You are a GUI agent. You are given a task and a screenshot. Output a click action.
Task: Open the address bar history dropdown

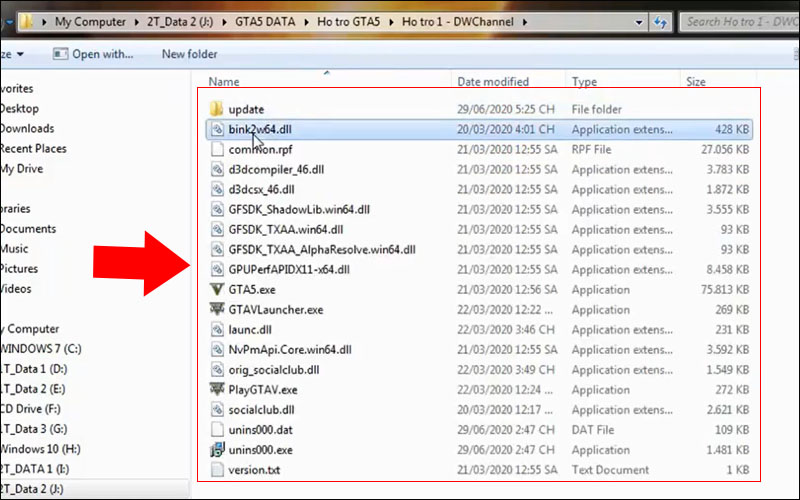coord(639,22)
